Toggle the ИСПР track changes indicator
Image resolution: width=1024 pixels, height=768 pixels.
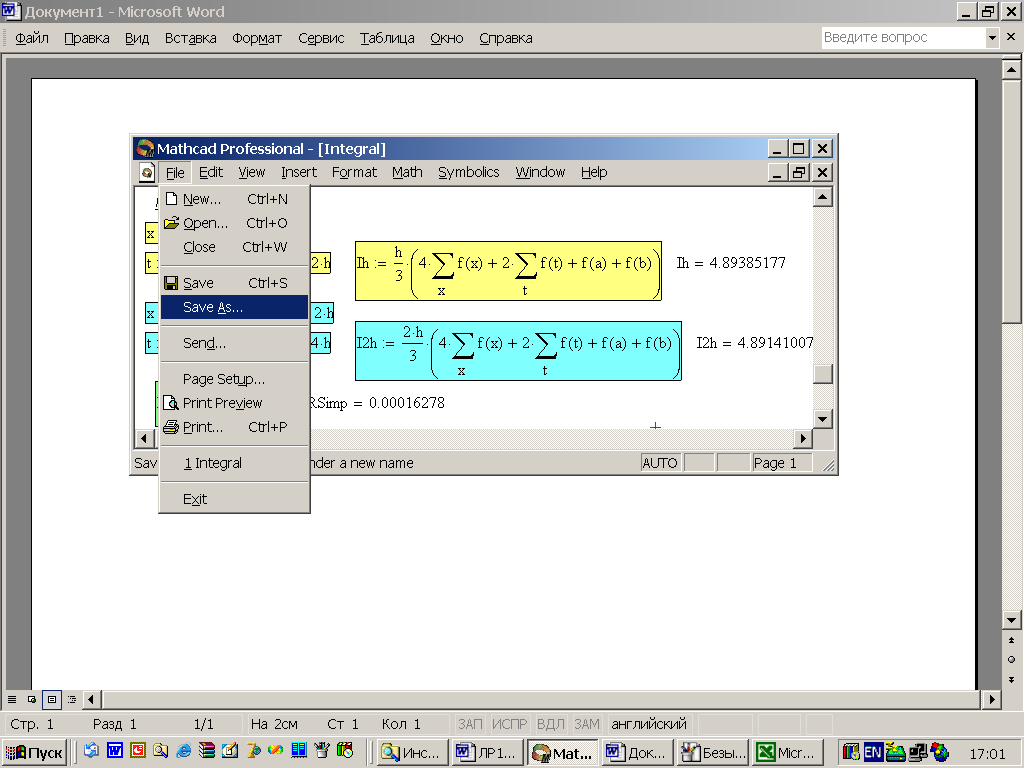(x=509, y=724)
